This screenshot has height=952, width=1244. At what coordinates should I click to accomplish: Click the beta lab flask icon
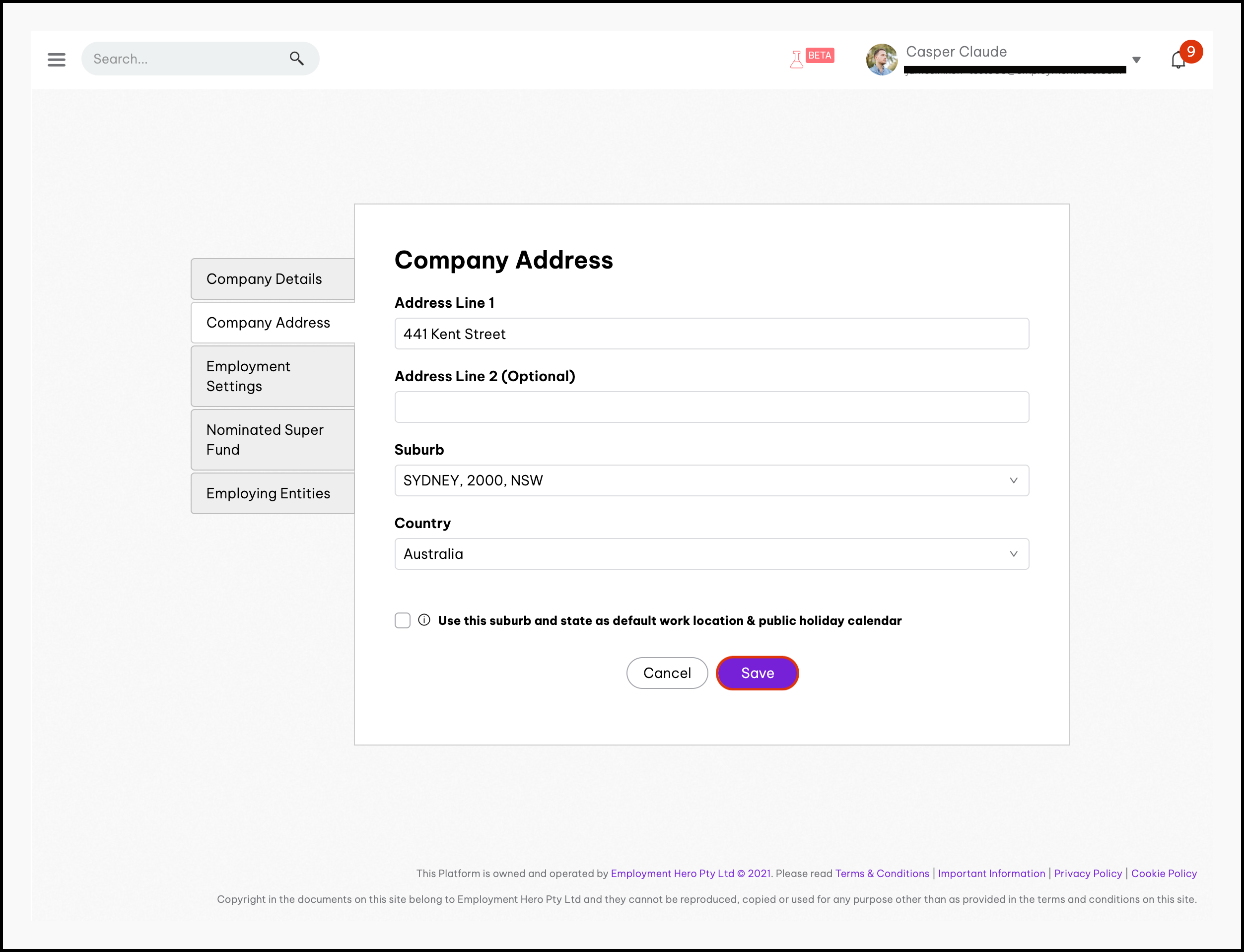tap(796, 59)
